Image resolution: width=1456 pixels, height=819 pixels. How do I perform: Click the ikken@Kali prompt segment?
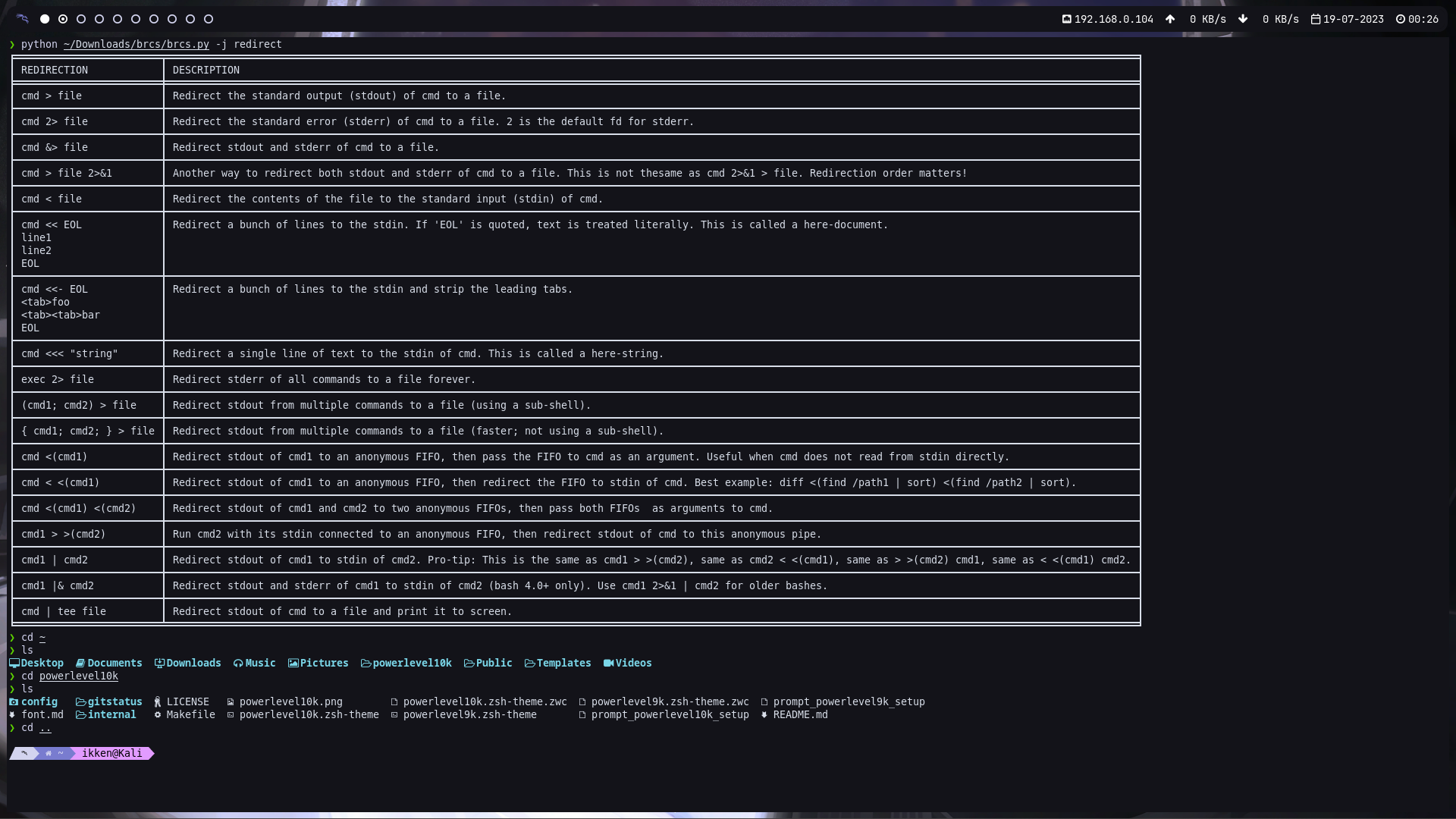[x=111, y=753]
